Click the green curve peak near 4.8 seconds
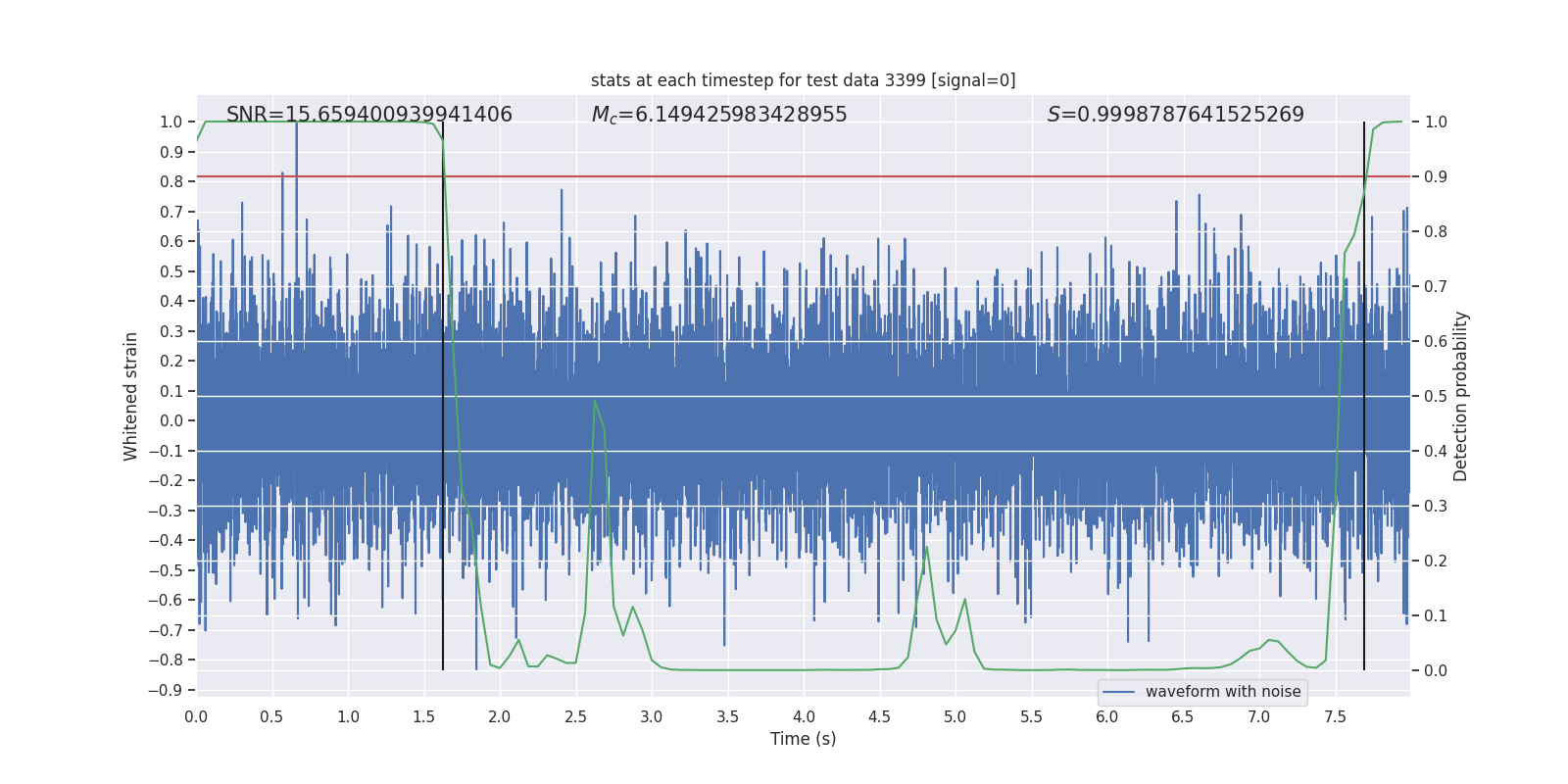 coord(927,547)
